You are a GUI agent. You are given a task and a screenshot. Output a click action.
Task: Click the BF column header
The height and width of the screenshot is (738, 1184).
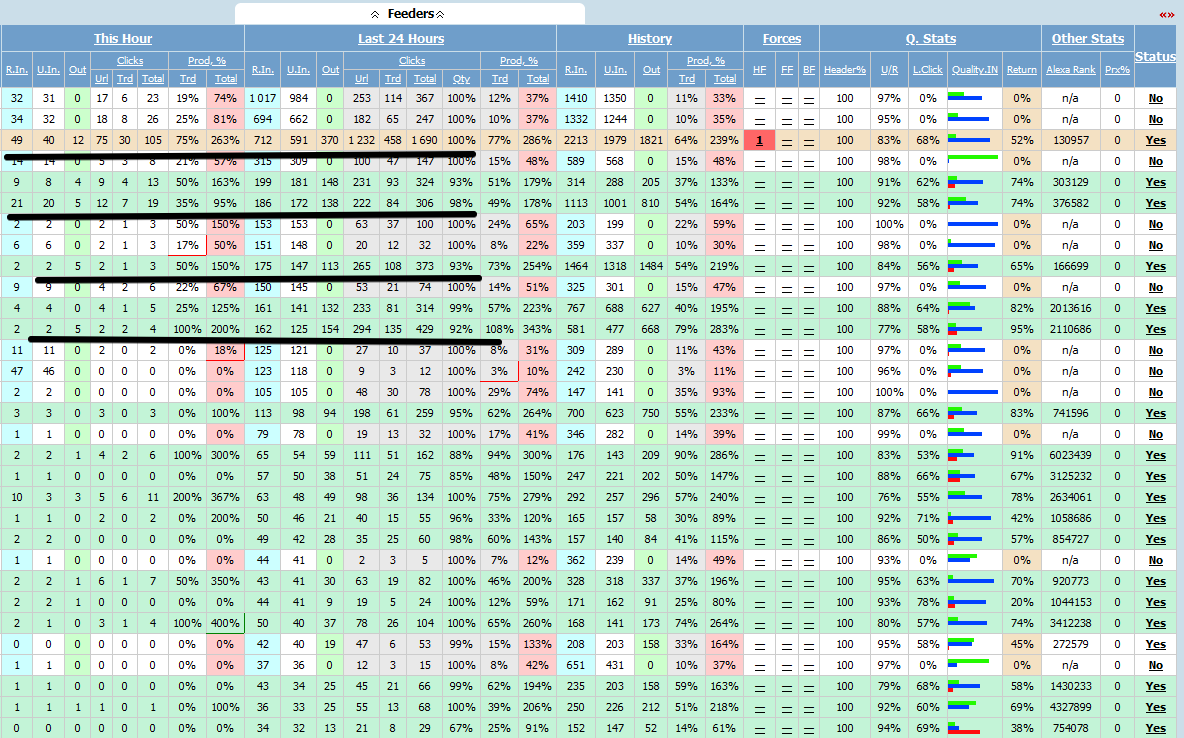coord(809,69)
